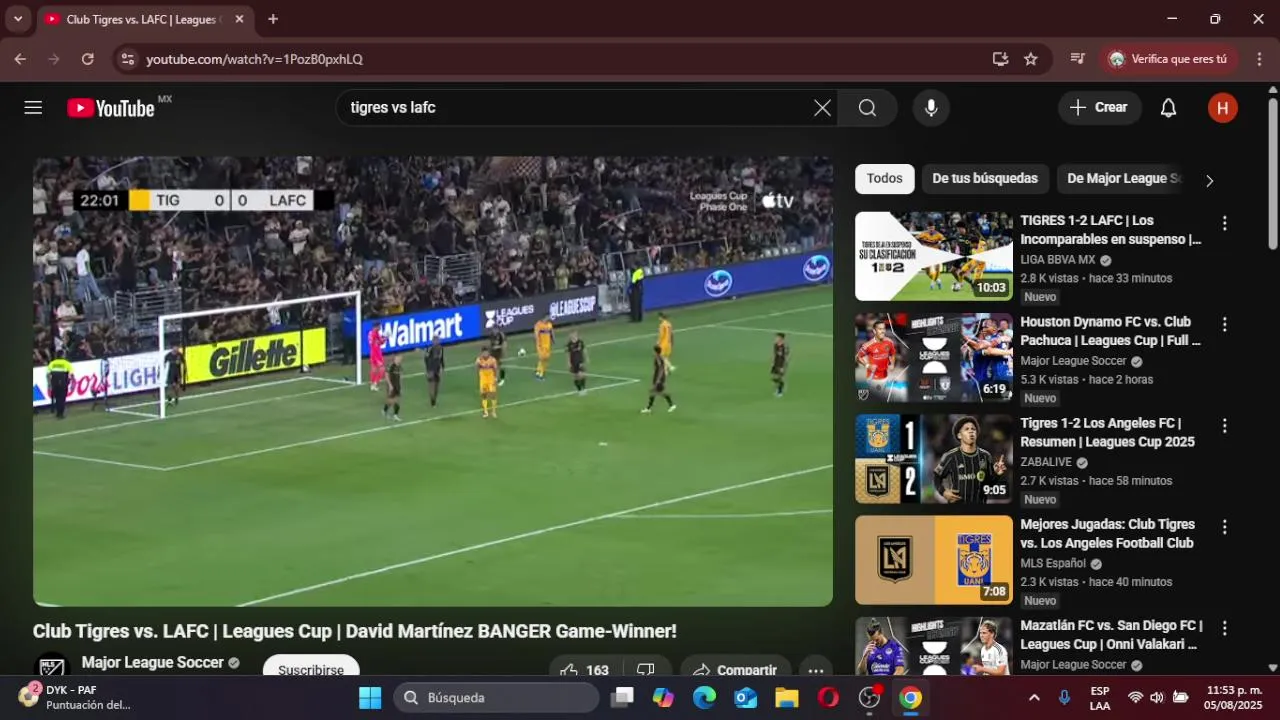The height and width of the screenshot is (720, 1280).
Task: Select the Todos filter chip
Action: pos(884,179)
